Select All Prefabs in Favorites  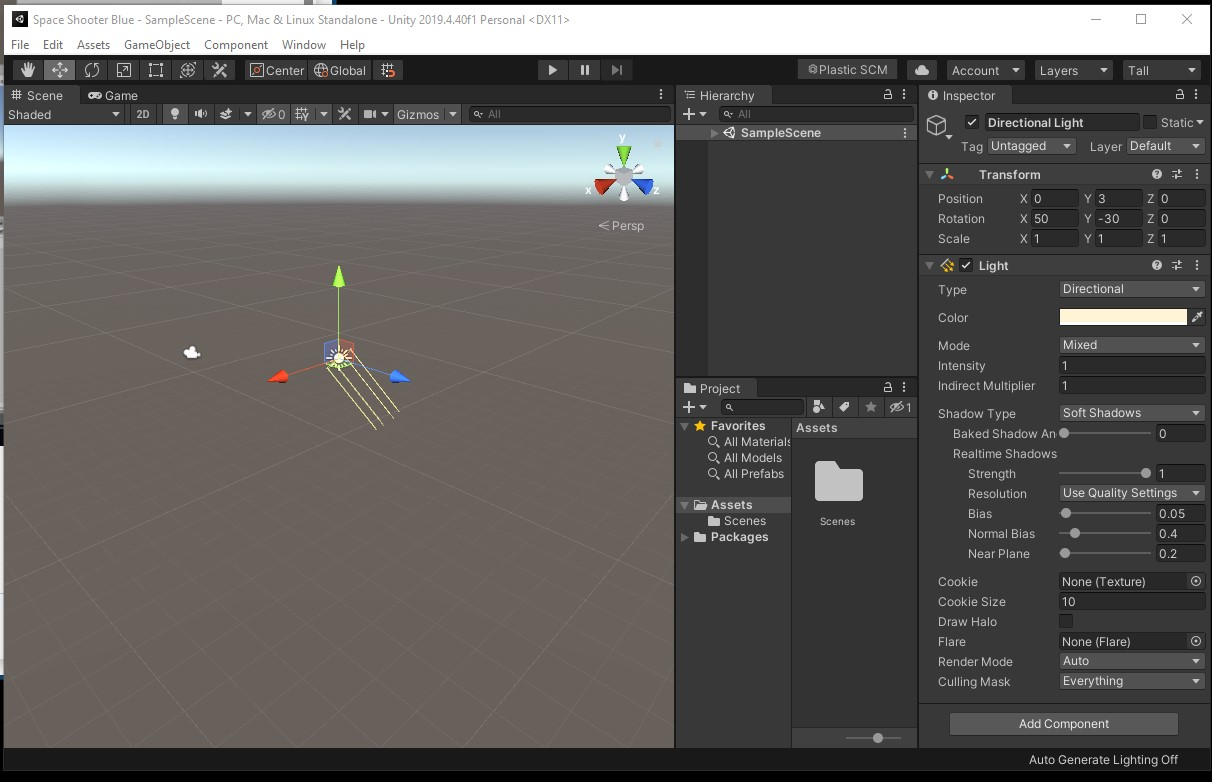pyautogui.click(x=753, y=474)
